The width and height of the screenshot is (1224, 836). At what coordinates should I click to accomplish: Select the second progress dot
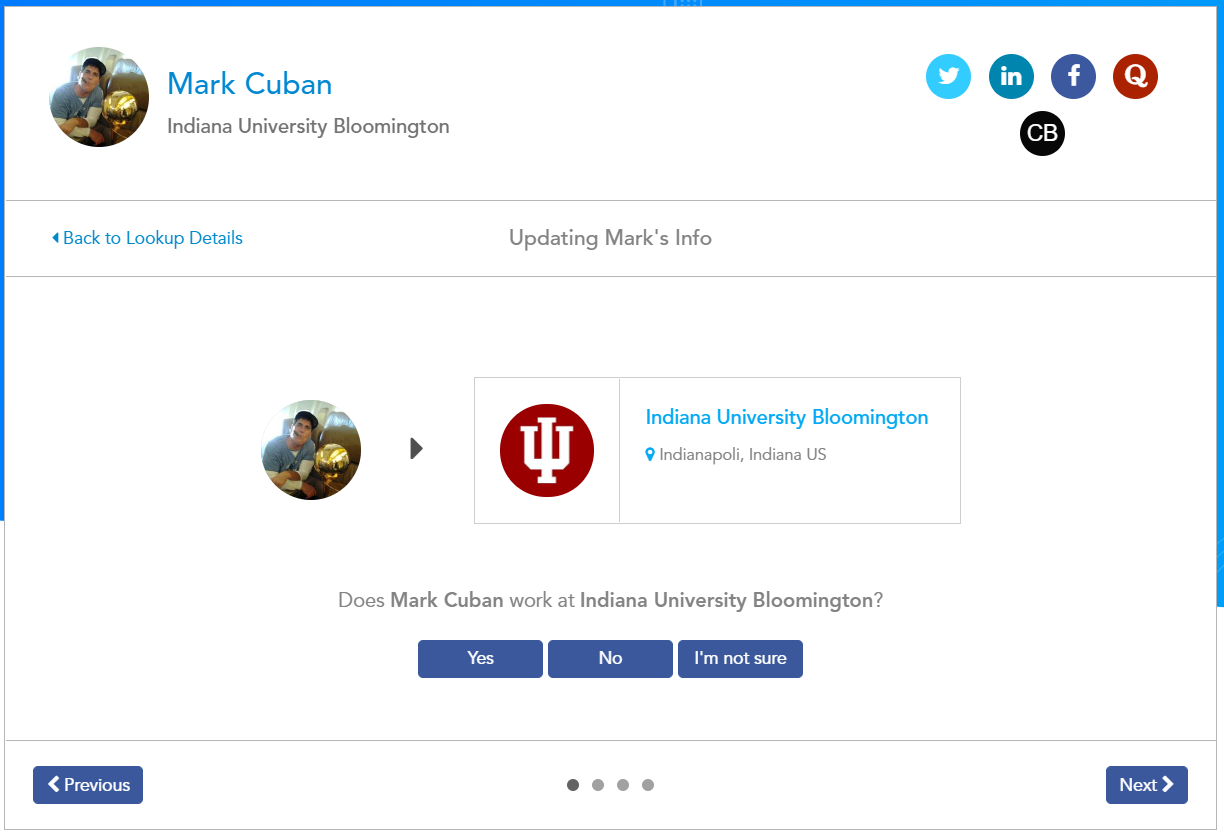coord(598,785)
